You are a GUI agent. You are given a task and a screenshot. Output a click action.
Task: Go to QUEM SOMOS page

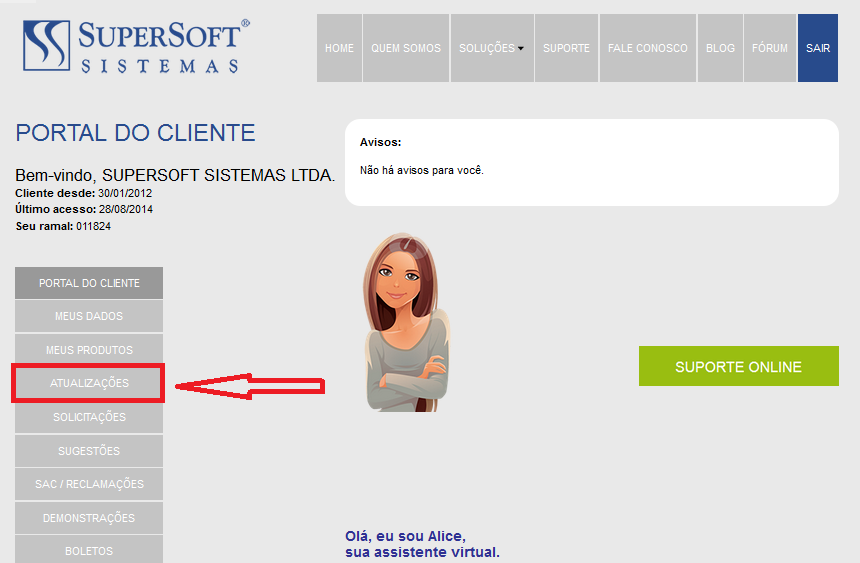click(406, 48)
